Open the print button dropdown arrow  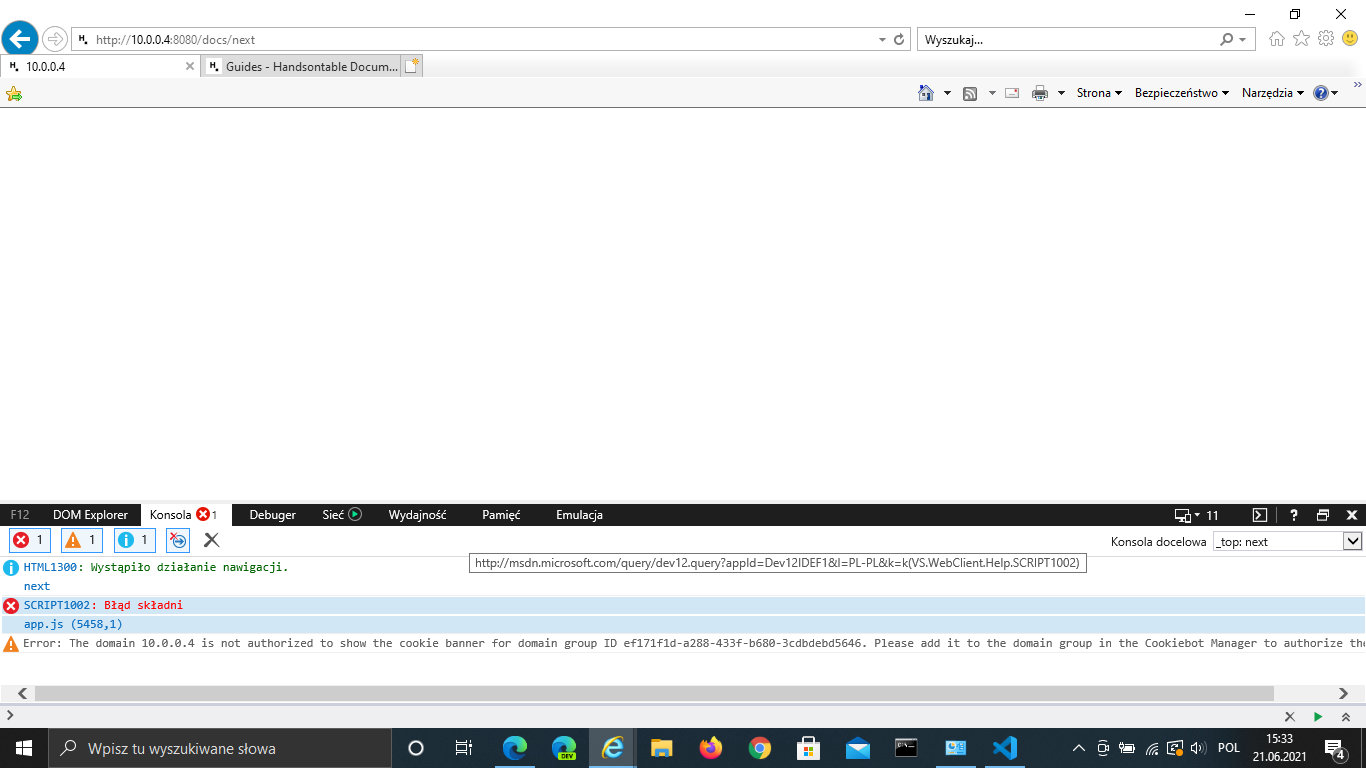[x=1060, y=92]
